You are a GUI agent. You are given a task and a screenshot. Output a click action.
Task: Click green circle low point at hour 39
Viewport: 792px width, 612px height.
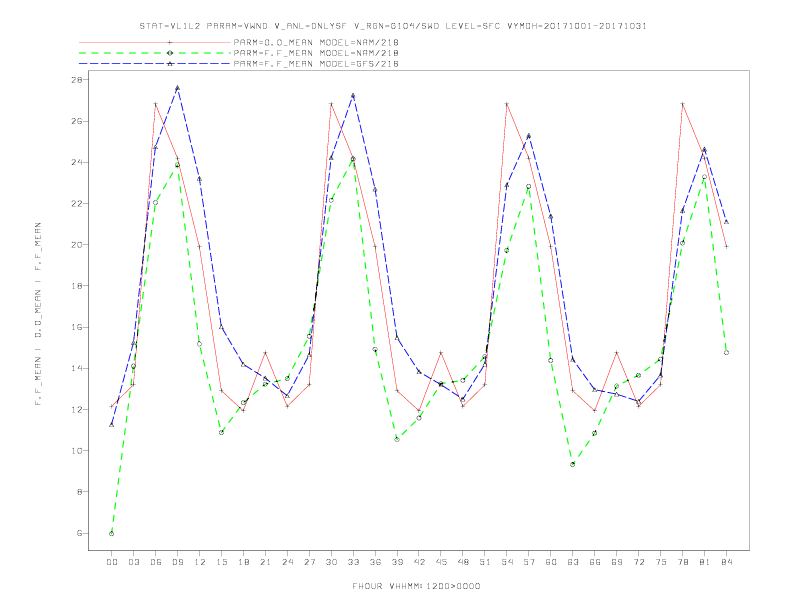point(397,439)
